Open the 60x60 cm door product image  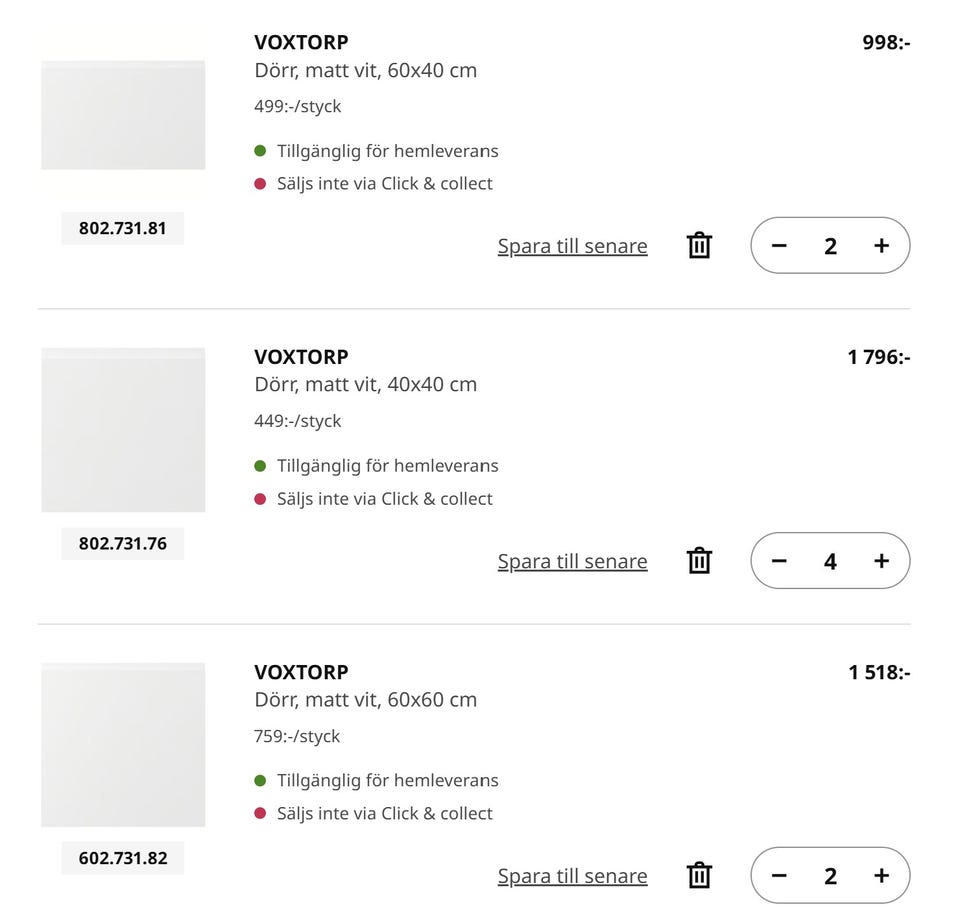pyautogui.click(x=123, y=745)
